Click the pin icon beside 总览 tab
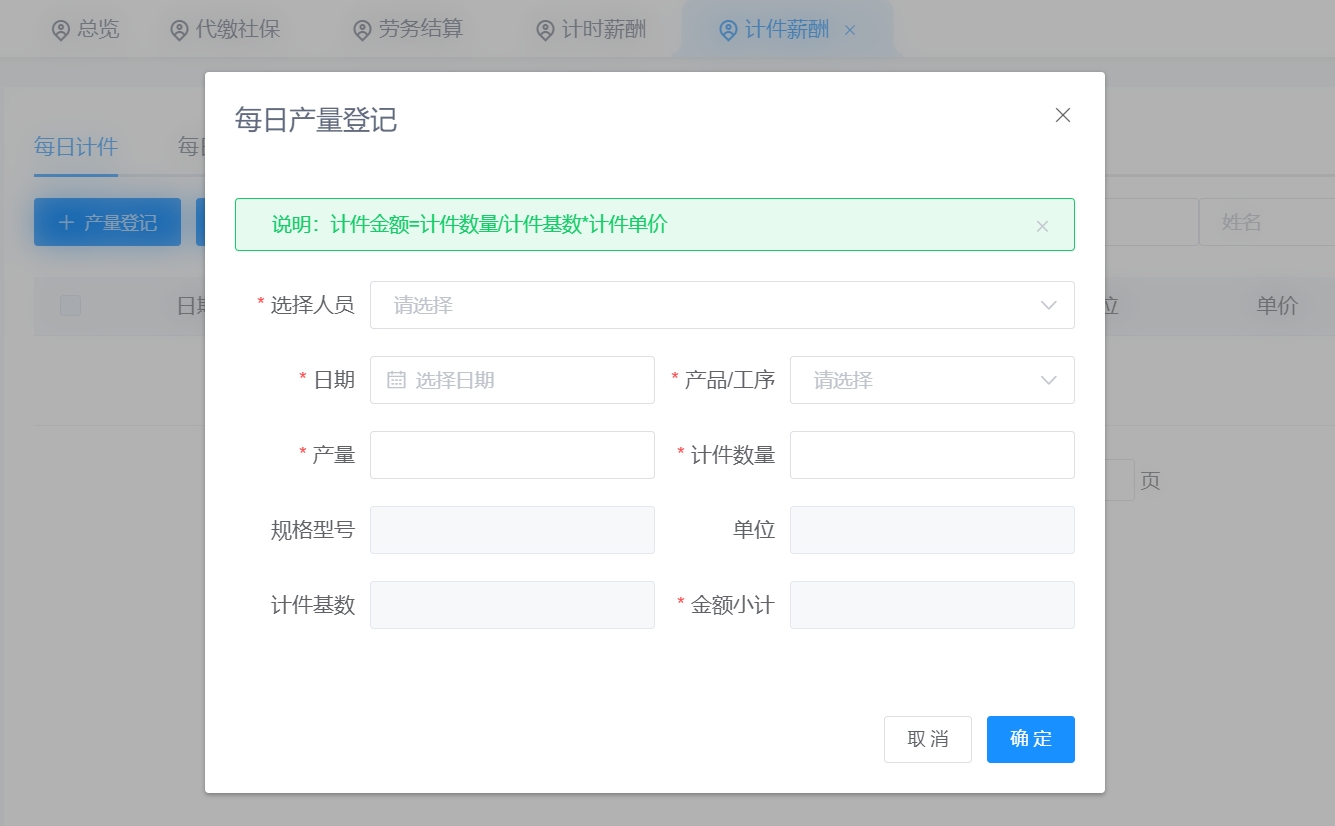This screenshot has height=826, width=1335. pyautogui.click(x=61, y=29)
